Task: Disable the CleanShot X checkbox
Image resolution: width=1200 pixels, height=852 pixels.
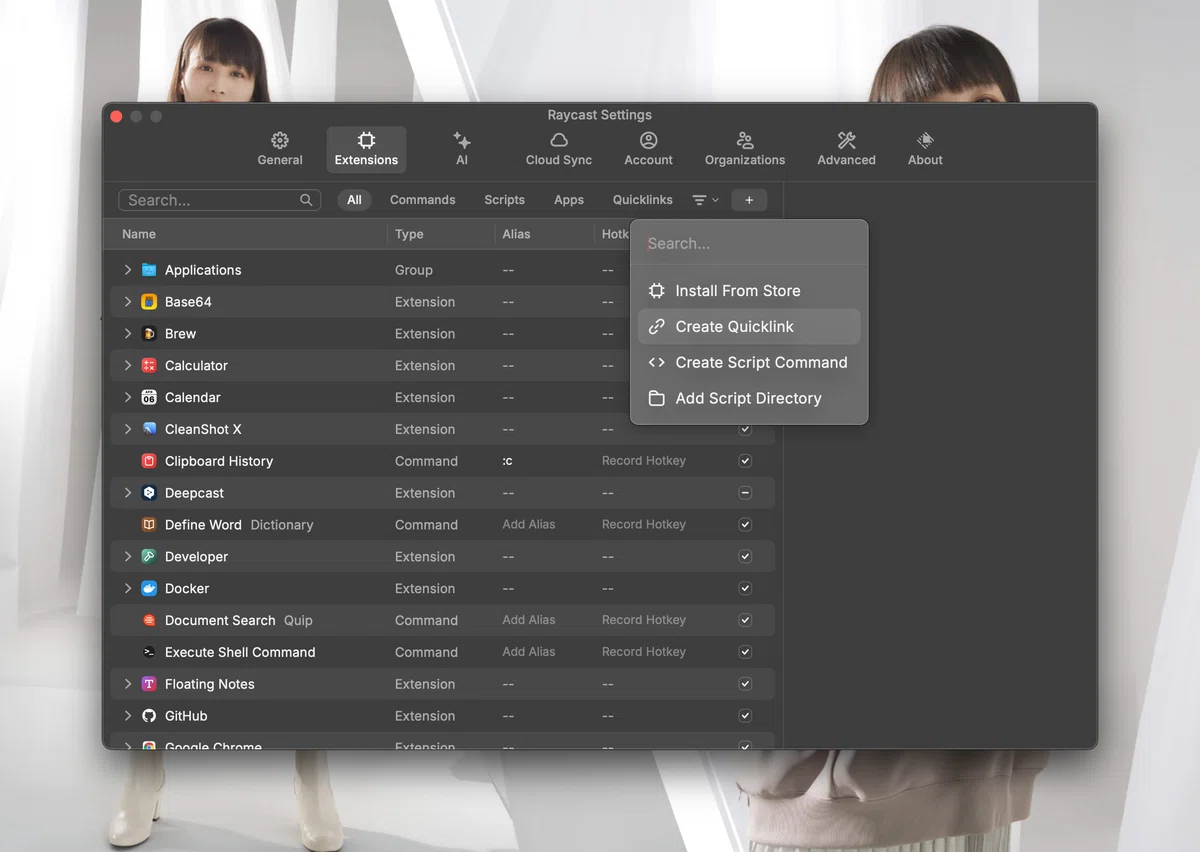Action: [x=745, y=429]
